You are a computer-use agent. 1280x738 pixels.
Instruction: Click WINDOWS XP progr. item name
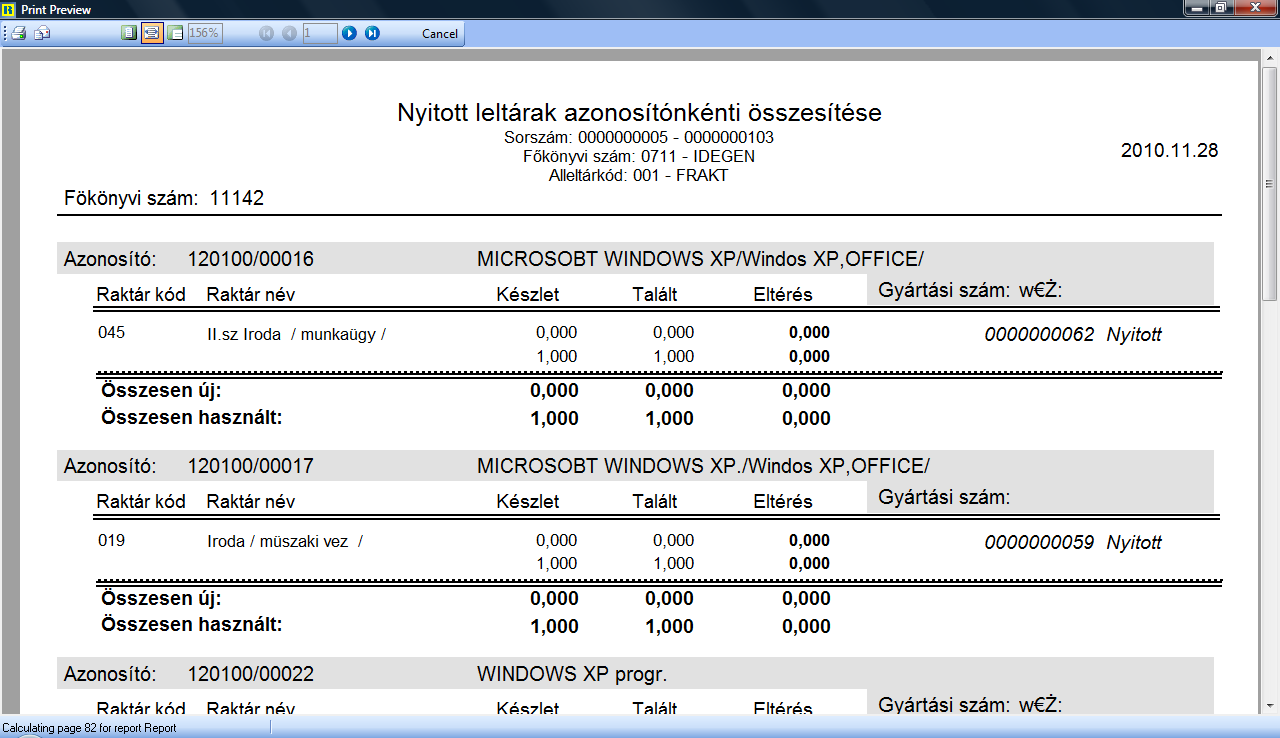(x=572, y=675)
